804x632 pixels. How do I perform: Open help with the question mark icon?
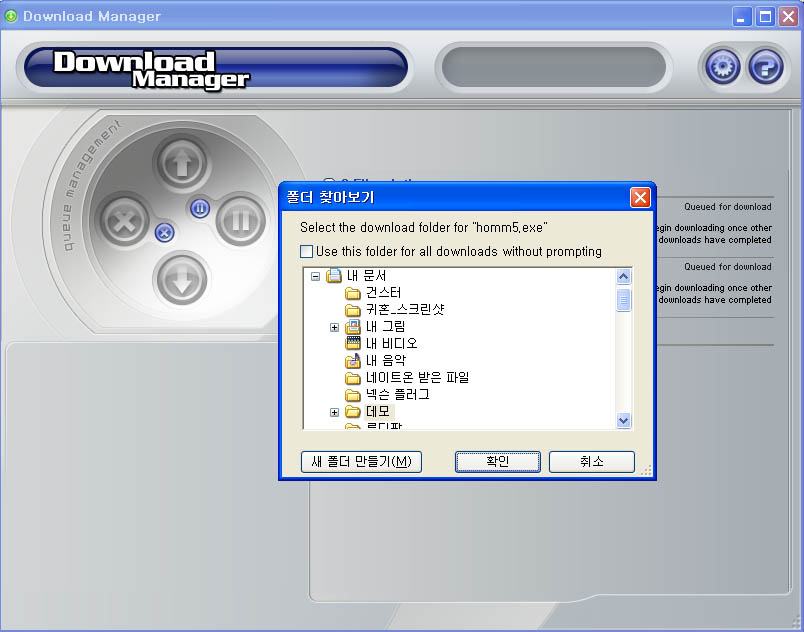click(765, 67)
